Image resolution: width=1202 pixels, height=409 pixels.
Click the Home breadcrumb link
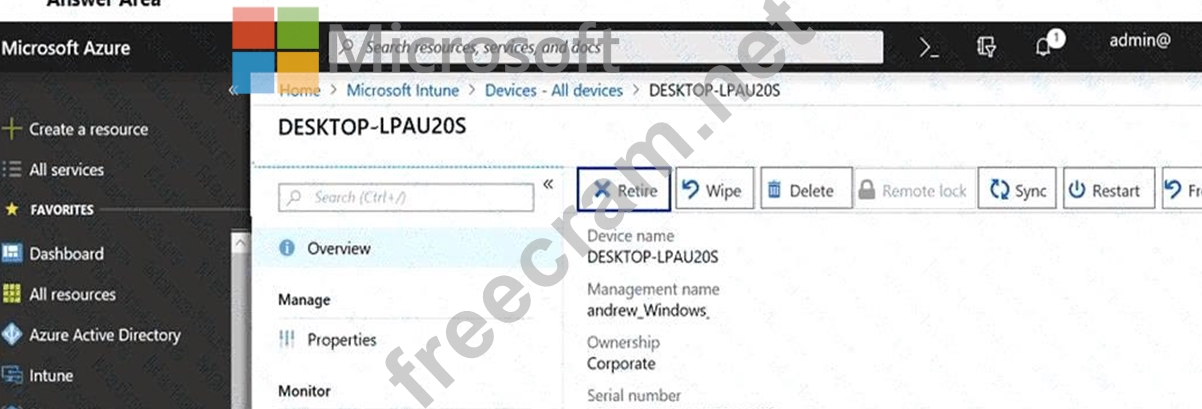pos(300,90)
